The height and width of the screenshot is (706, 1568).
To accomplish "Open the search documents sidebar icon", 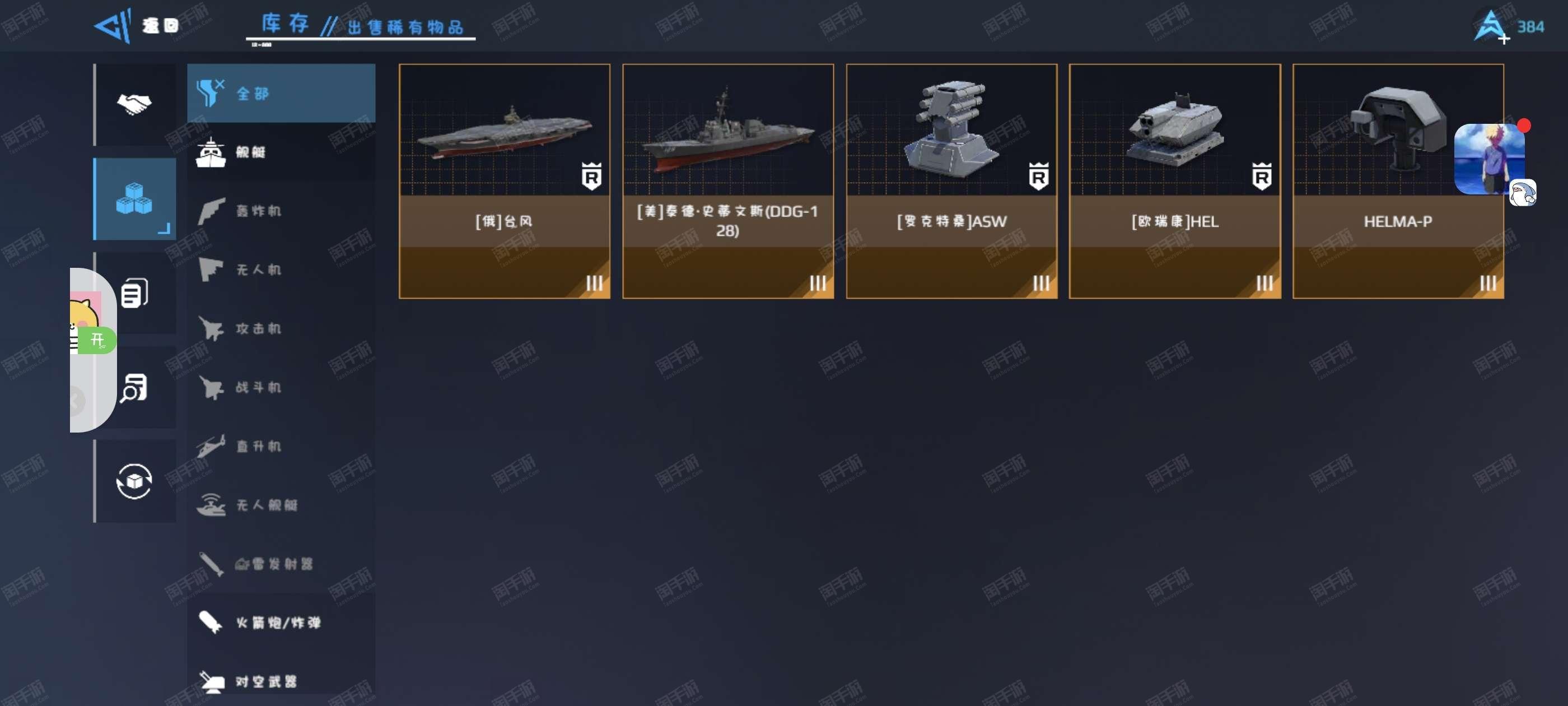I will (134, 387).
